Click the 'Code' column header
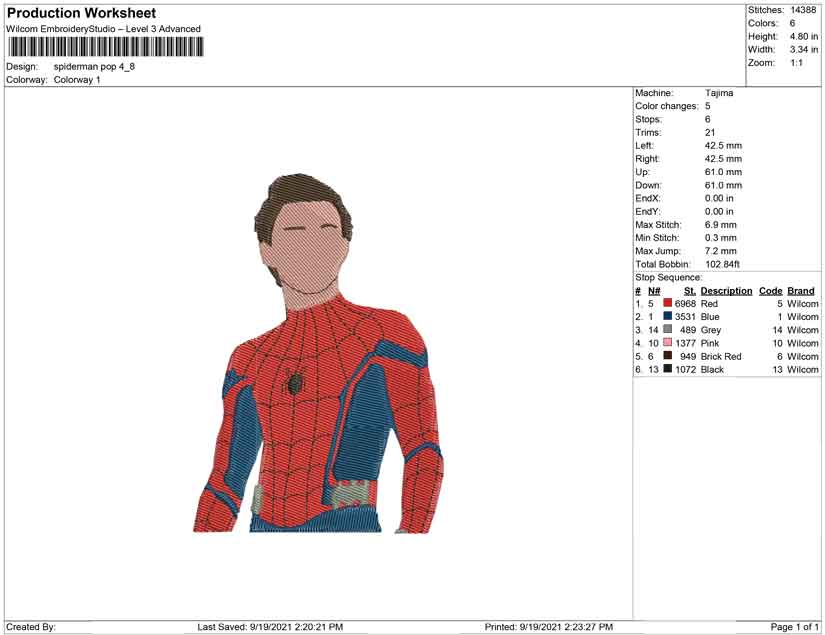This screenshot has height=635, width=825. click(771, 291)
